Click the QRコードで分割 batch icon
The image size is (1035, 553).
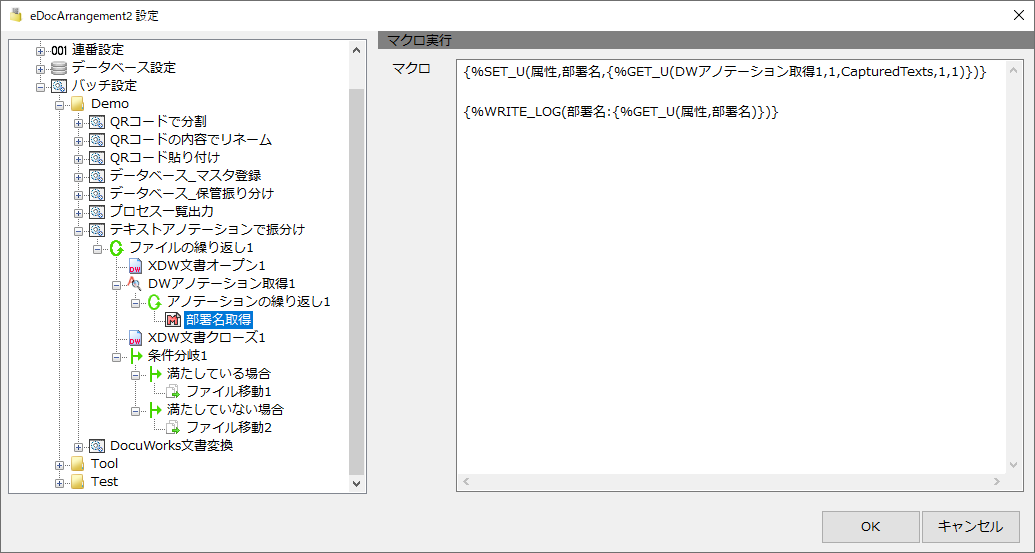pos(97,122)
